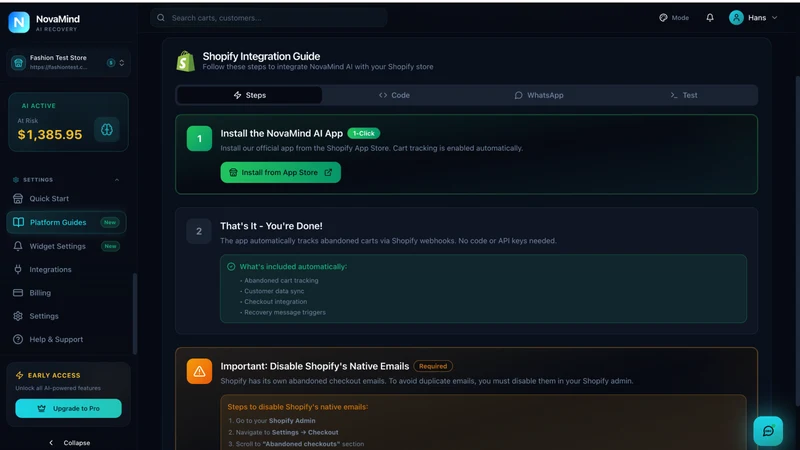
Task: Click the search magnifier icon
Action: 161,18
